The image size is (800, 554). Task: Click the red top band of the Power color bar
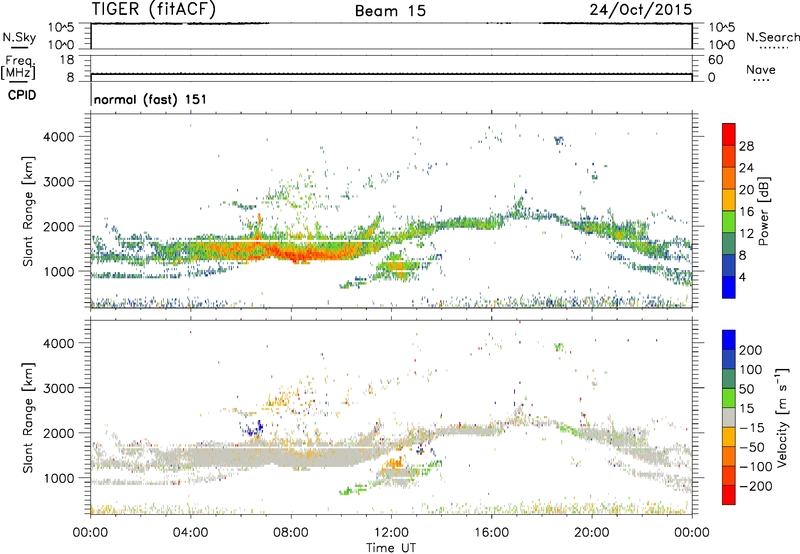(729, 134)
